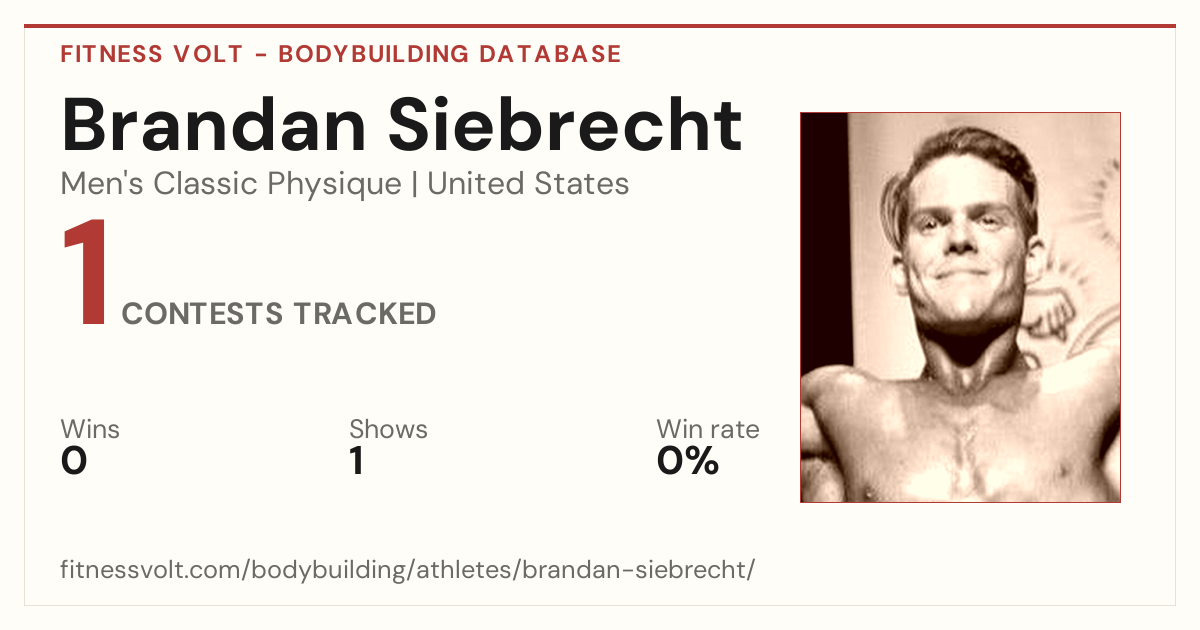Click the separator bar between division and country

(x=415, y=185)
